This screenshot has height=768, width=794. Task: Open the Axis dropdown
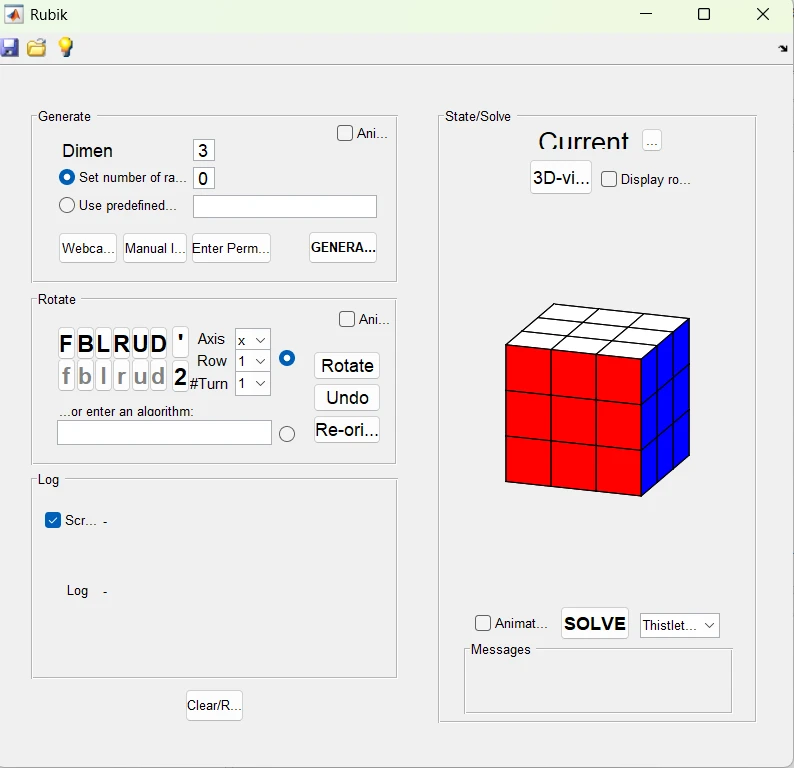coord(253,340)
